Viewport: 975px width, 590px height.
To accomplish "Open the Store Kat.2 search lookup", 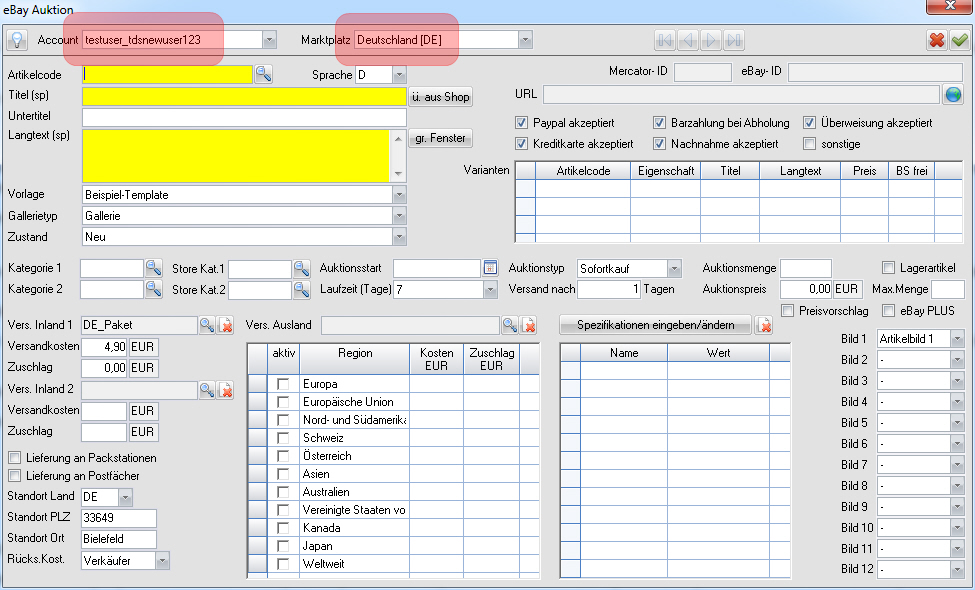I will (x=302, y=289).
